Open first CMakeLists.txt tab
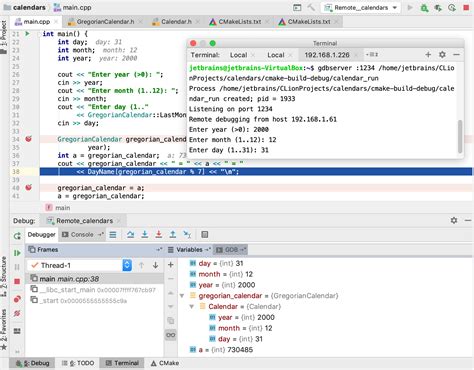 pos(239,22)
